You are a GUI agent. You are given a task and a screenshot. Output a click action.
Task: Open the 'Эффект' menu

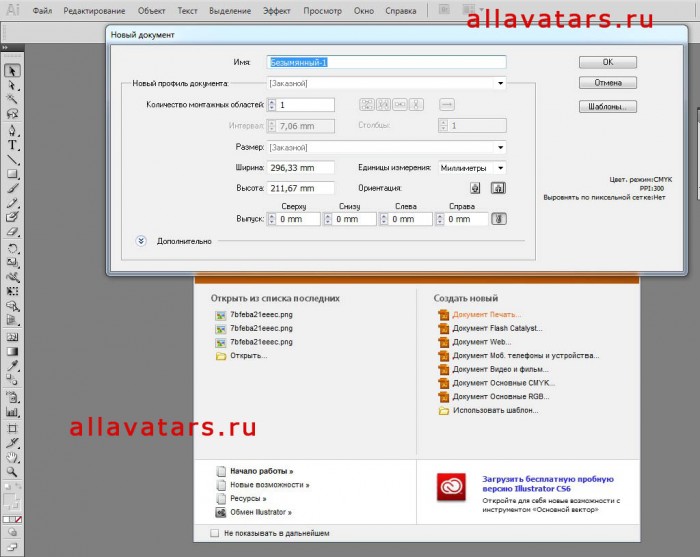coord(277,11)
